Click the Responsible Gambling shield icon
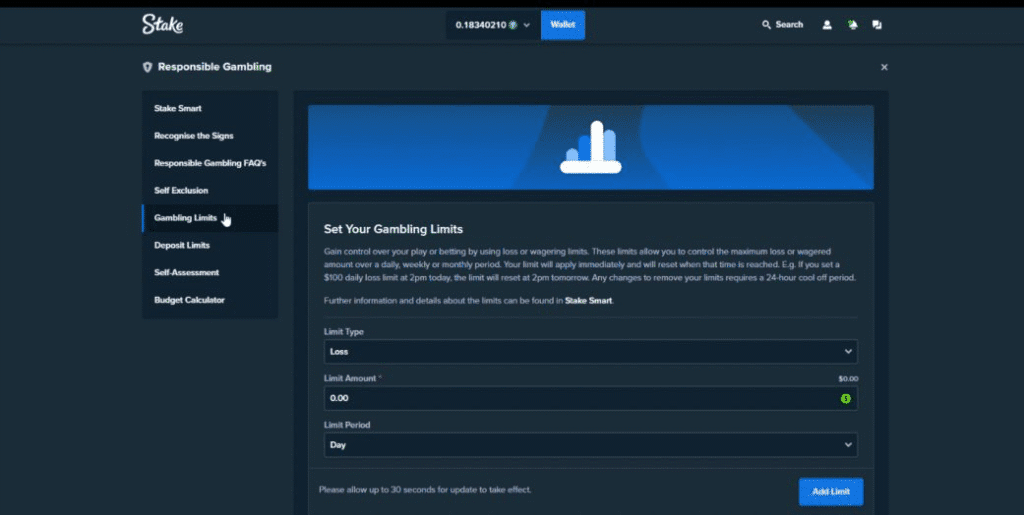Viewport: 1024px width, 515px height. tap(148, 67)
